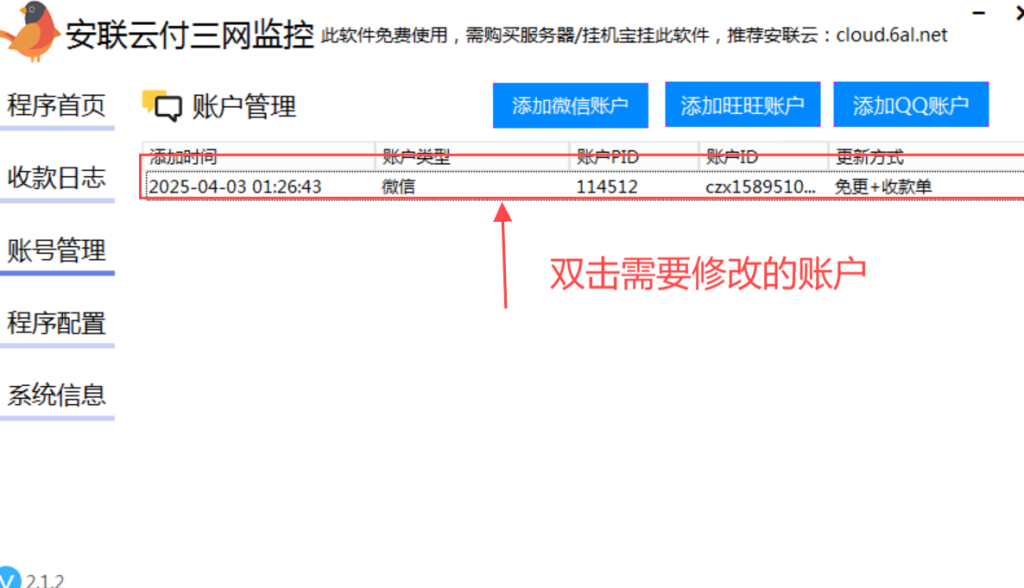Click the 账户管理 heading
The width and height of the screenshot is (1024, 588).
click(x=244, y=106)
